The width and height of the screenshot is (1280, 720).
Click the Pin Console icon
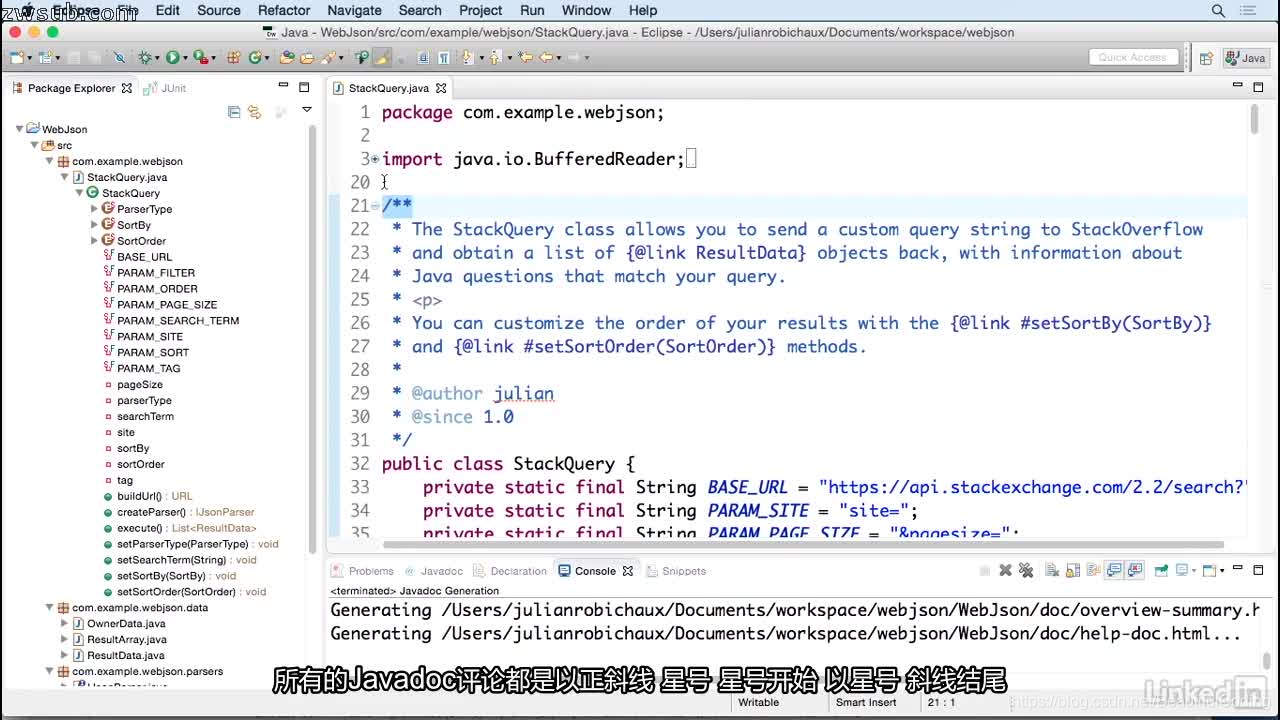pos(1161,571)
